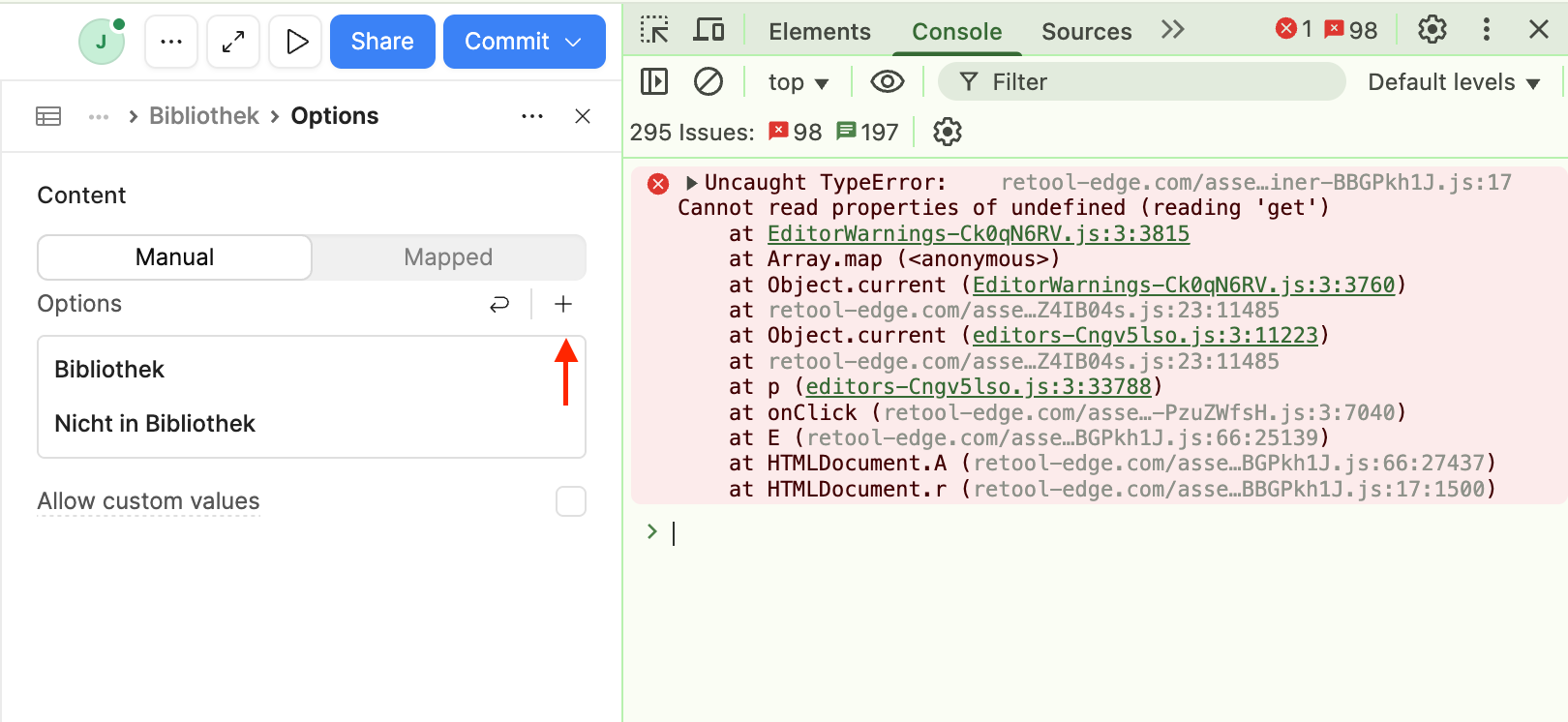Open DevTools settings gear icon
The width and height of the screenshot is (1568, 722).
pos(1432,30)
